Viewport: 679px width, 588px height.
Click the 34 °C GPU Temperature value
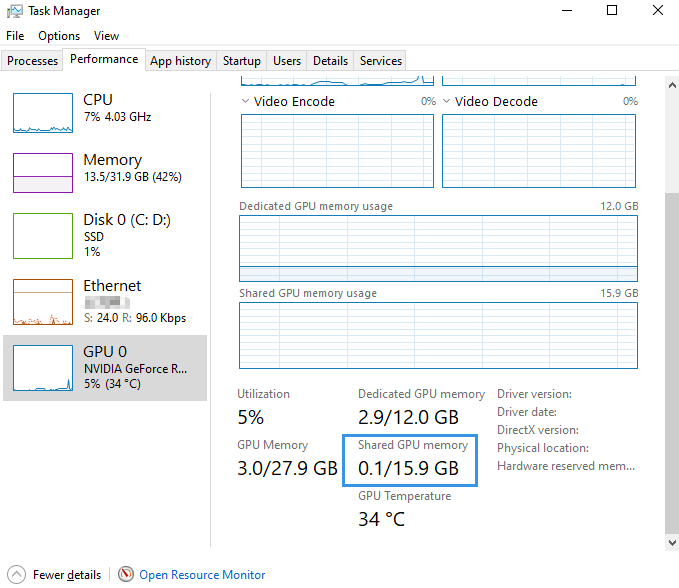(381, 519)
